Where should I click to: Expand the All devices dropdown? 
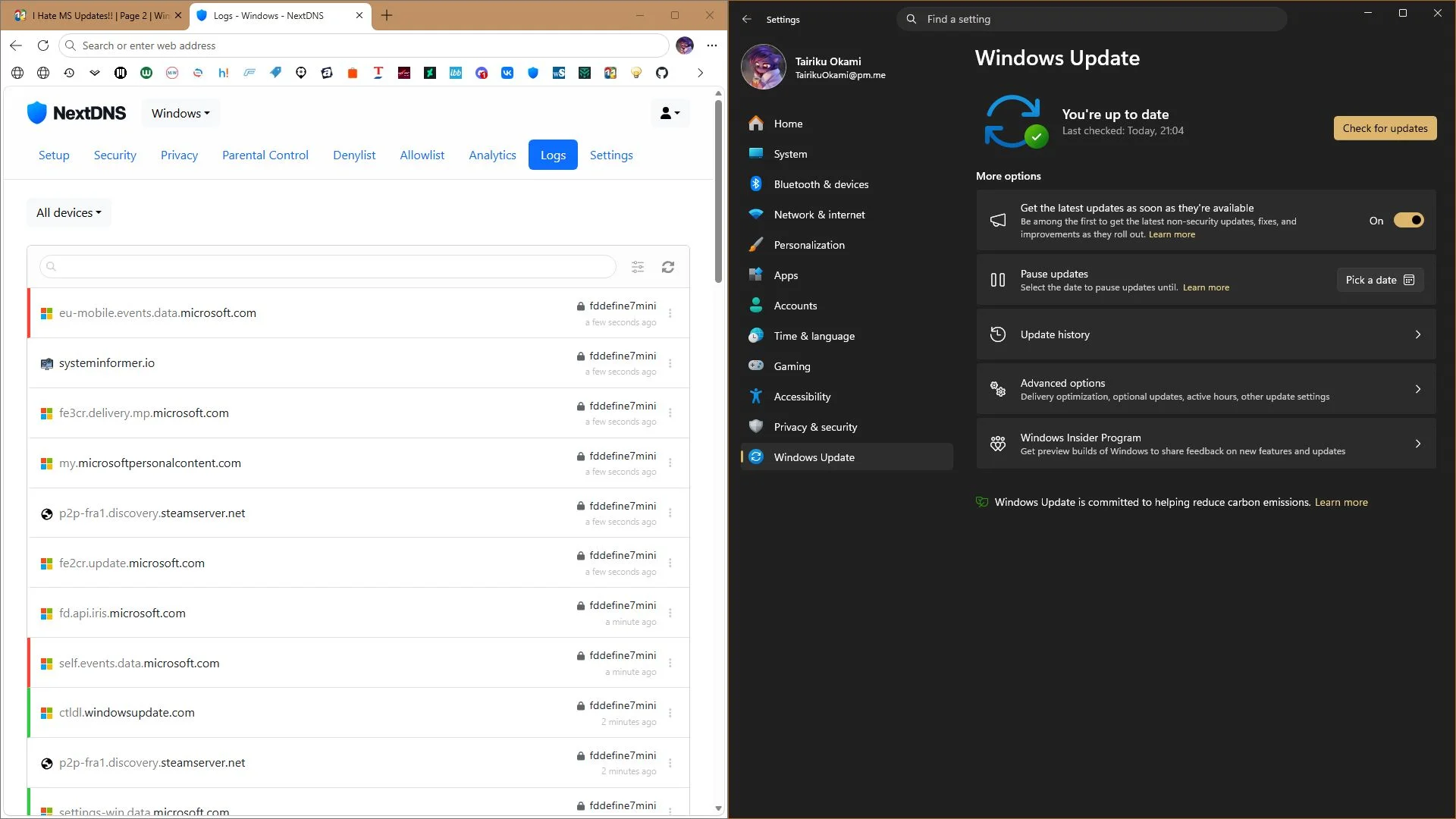point(69,213)
